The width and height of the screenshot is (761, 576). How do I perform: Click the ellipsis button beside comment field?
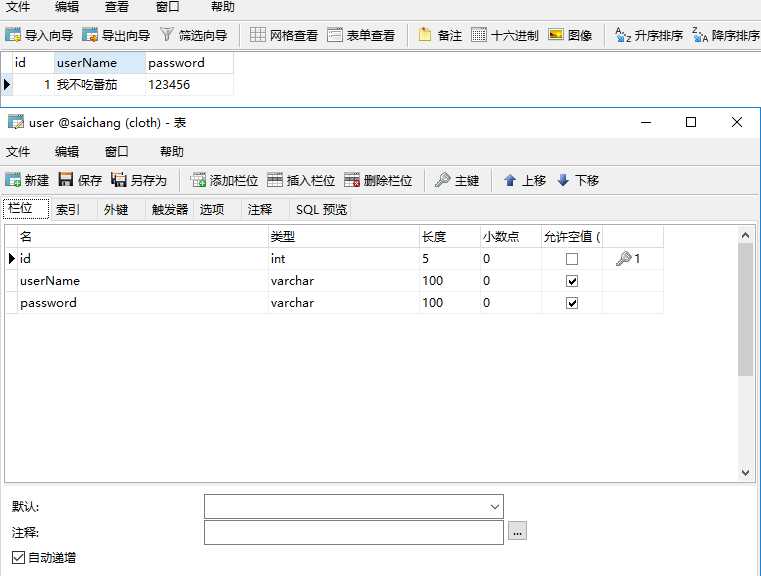coord(517,531)
